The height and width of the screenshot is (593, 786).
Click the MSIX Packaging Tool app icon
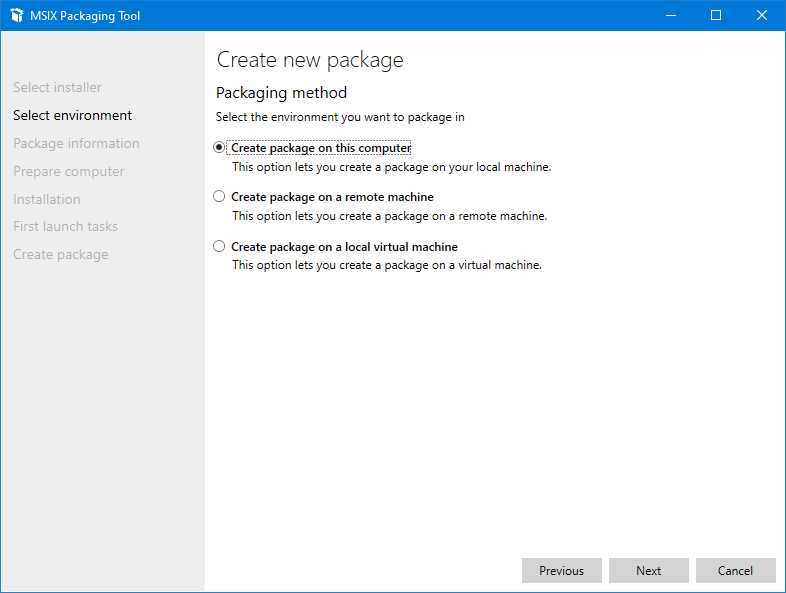coord(17,16)
